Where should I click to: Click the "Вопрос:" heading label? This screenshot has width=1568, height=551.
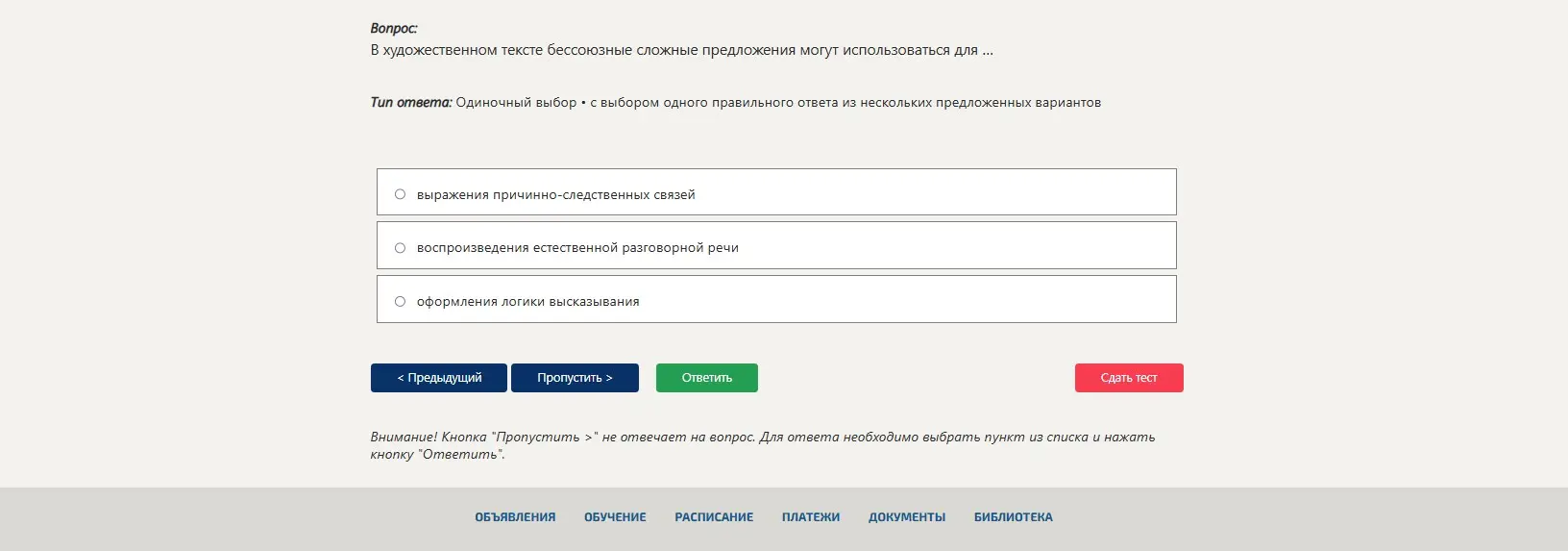394,29
